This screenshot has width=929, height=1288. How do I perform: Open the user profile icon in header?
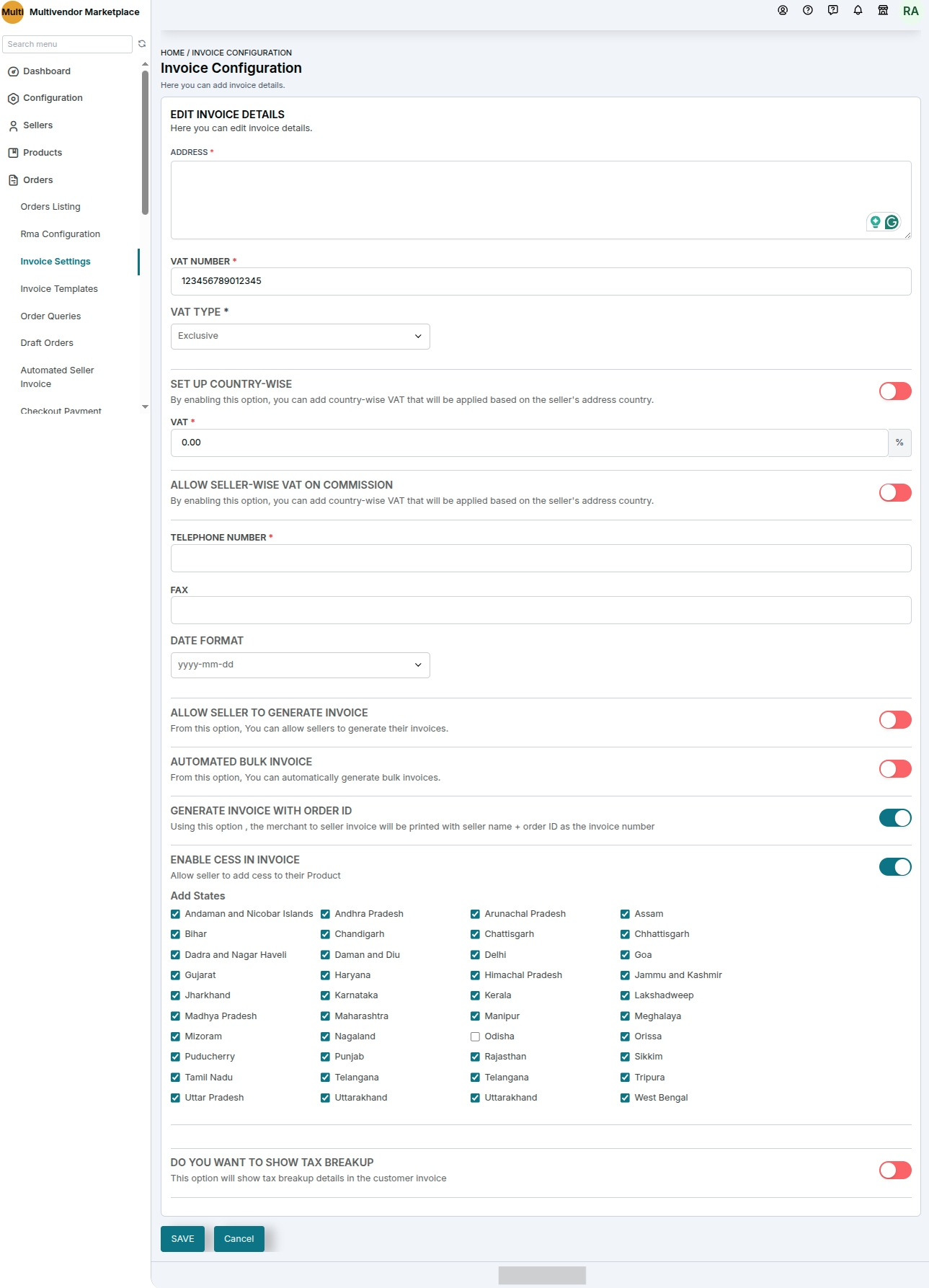coord(783,10)
